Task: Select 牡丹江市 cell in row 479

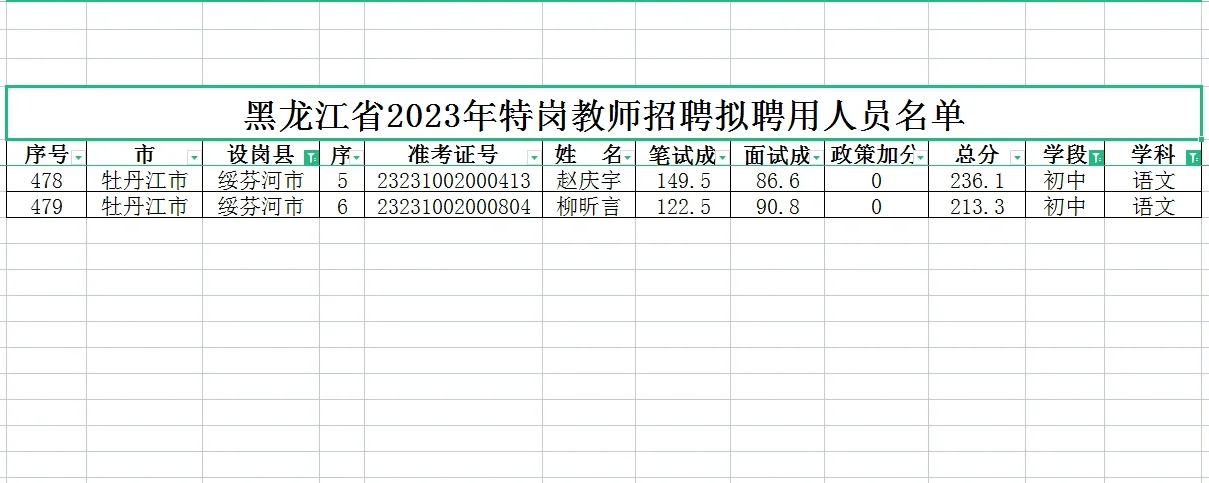Action: [x=144, y=206]
